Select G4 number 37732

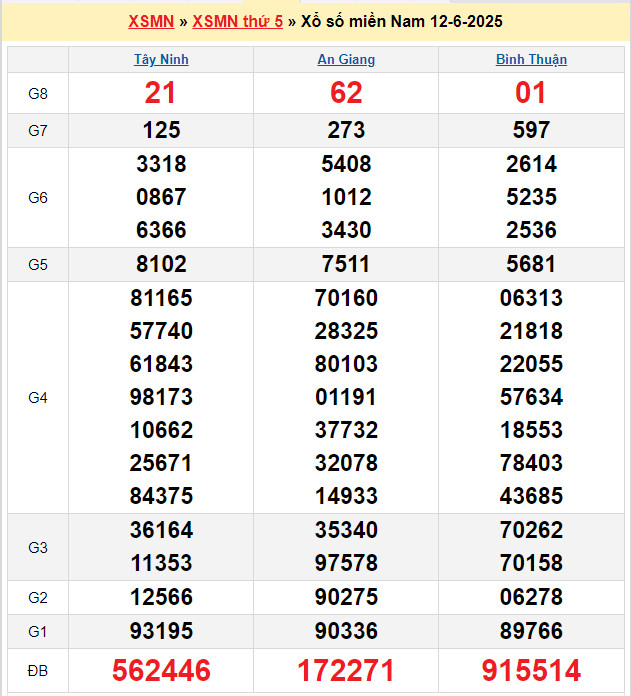[346, 430]
